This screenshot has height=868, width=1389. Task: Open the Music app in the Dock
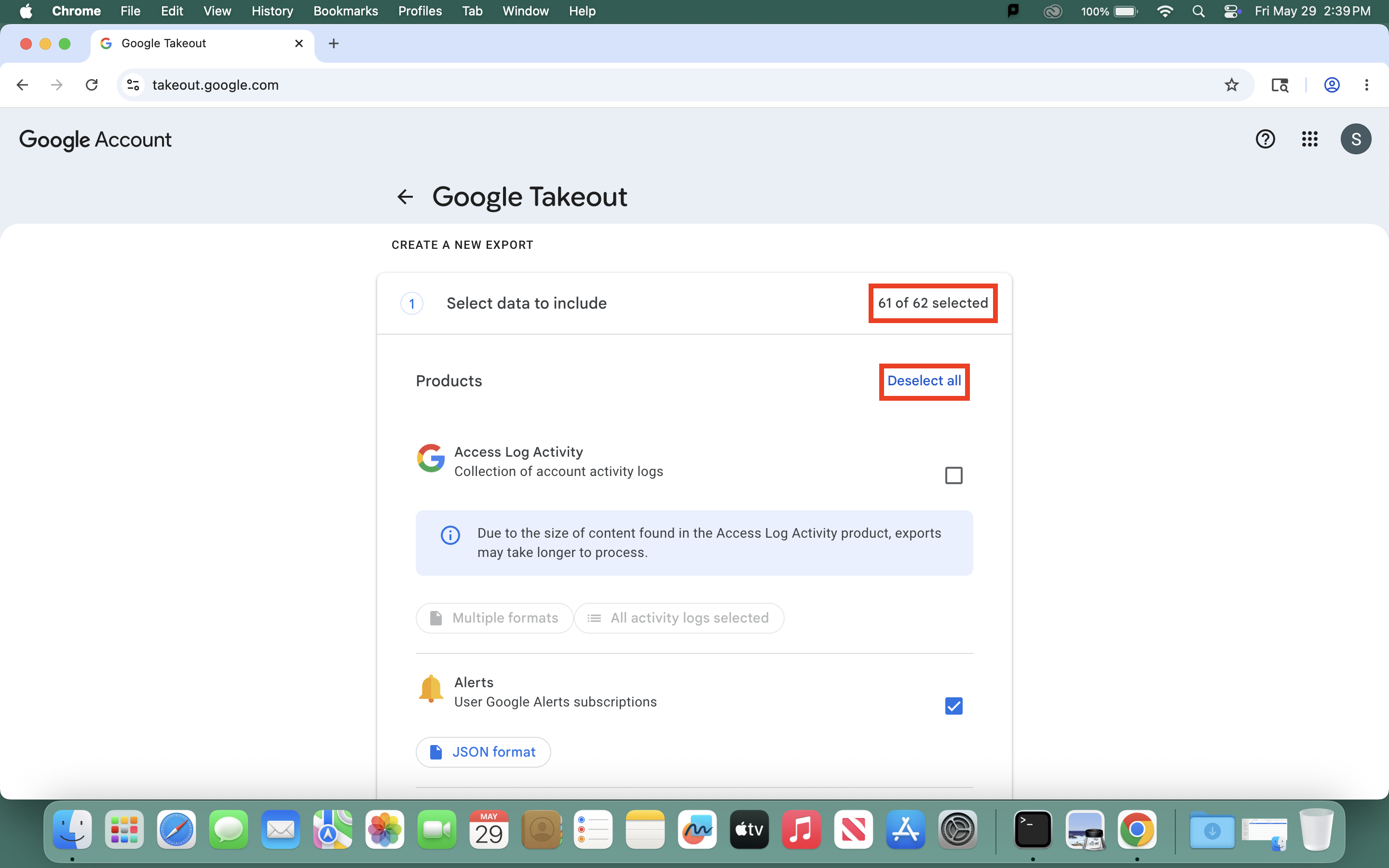(x=801, y=829)
